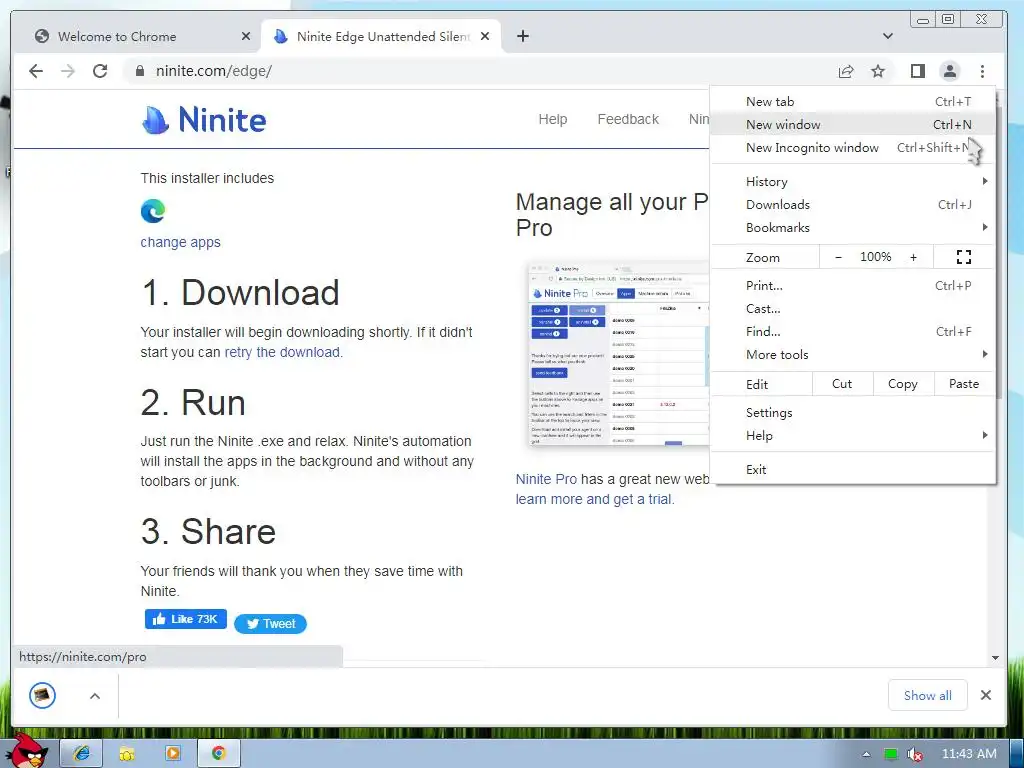Click the fullscreen icon in Zoom row
The image size is (1024, 768).
[x=963, y=257]
